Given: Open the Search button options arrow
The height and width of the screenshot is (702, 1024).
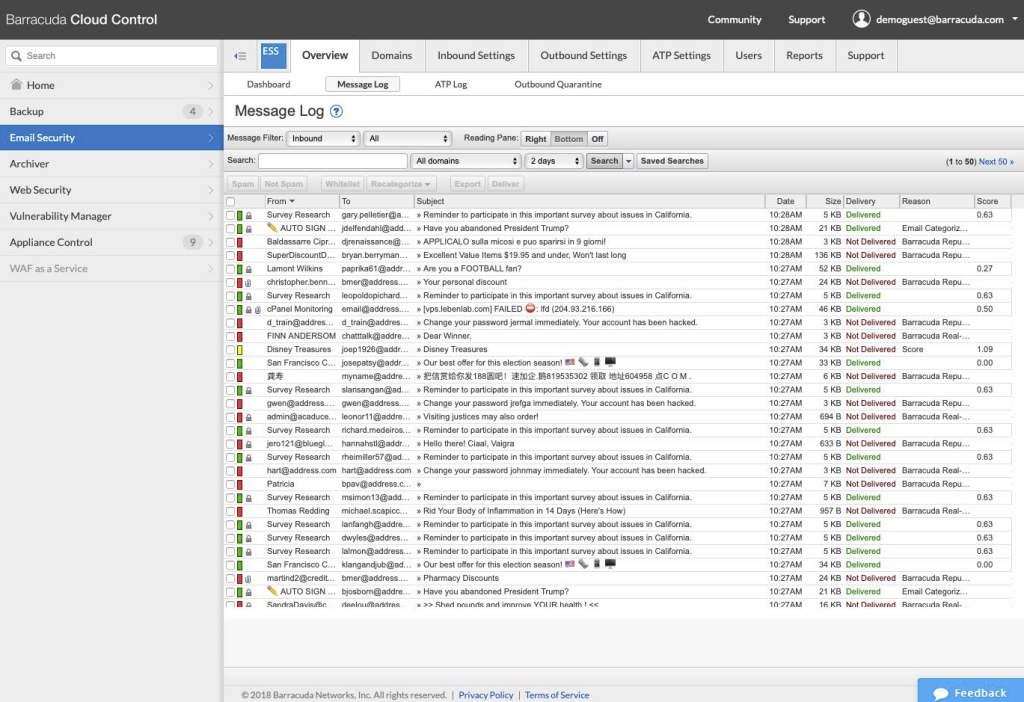Looking at the screenshot, I should [628, 161].
